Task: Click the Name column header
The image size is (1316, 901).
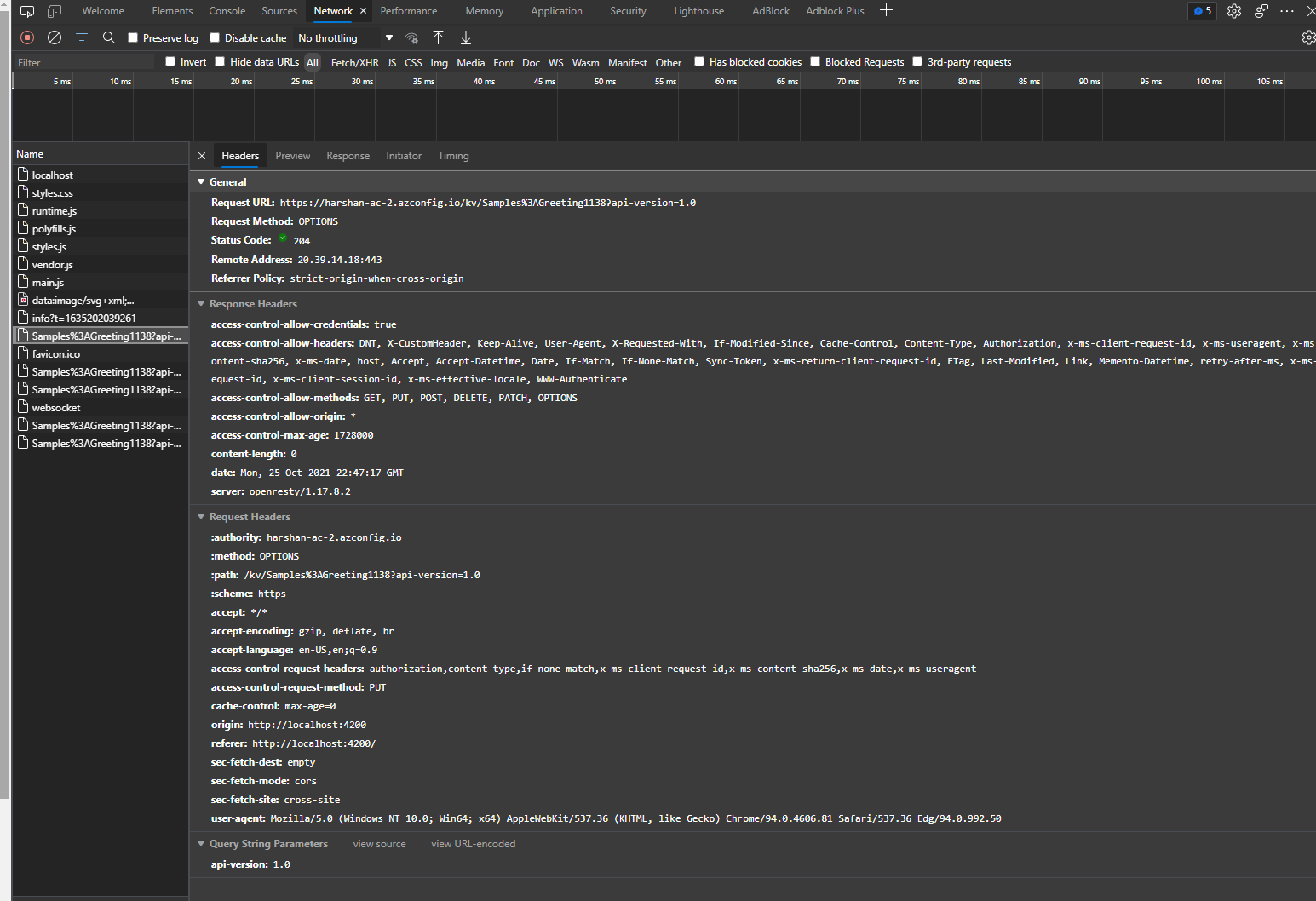Action: (101, 154)
